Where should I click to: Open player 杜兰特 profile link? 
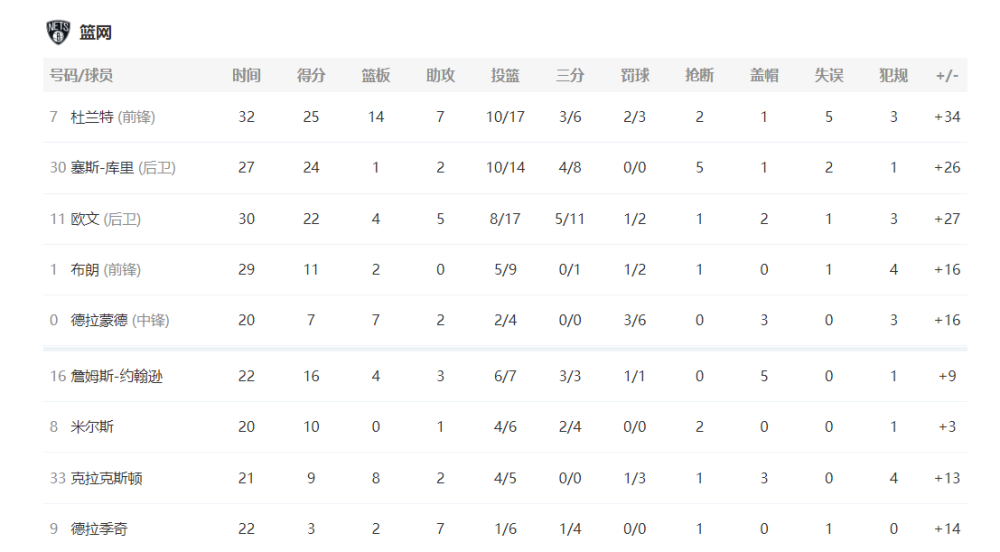[x=92, y=117]
